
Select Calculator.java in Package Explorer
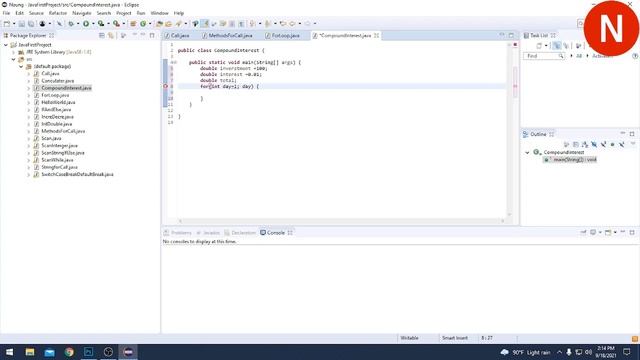58,81
